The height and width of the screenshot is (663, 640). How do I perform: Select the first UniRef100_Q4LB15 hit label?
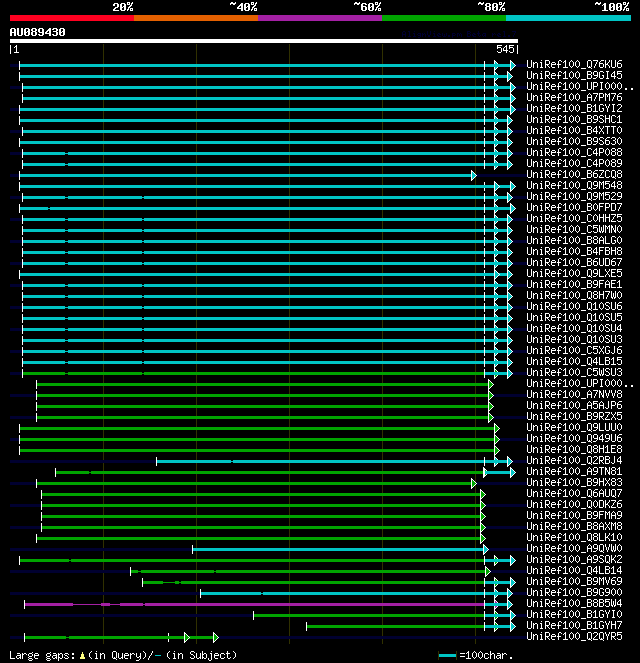coord(574,361)
